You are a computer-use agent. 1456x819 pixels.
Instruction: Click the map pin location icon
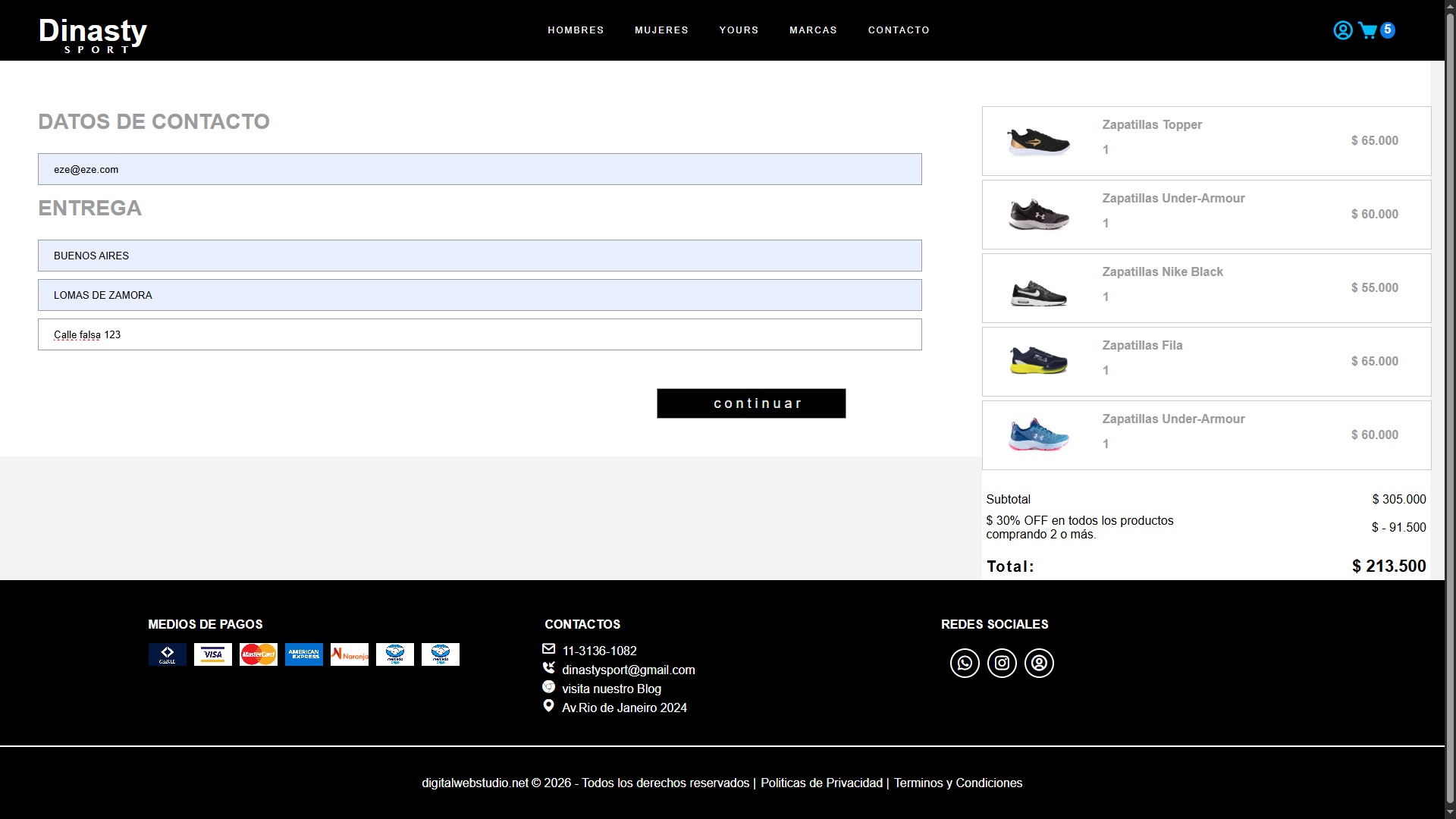pyautogui.click(x=548, y=706)
